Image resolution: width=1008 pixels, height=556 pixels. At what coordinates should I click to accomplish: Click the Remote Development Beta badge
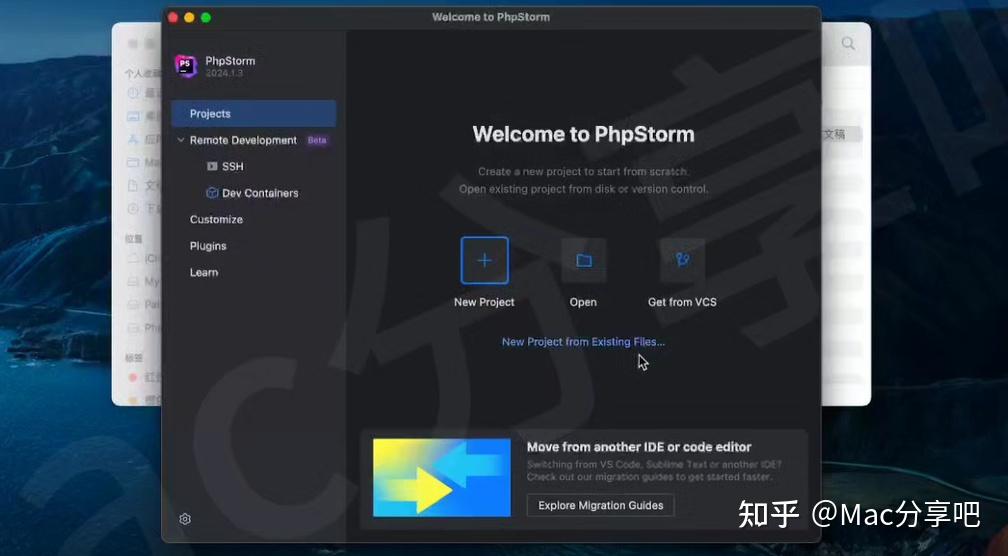(317, 140)
